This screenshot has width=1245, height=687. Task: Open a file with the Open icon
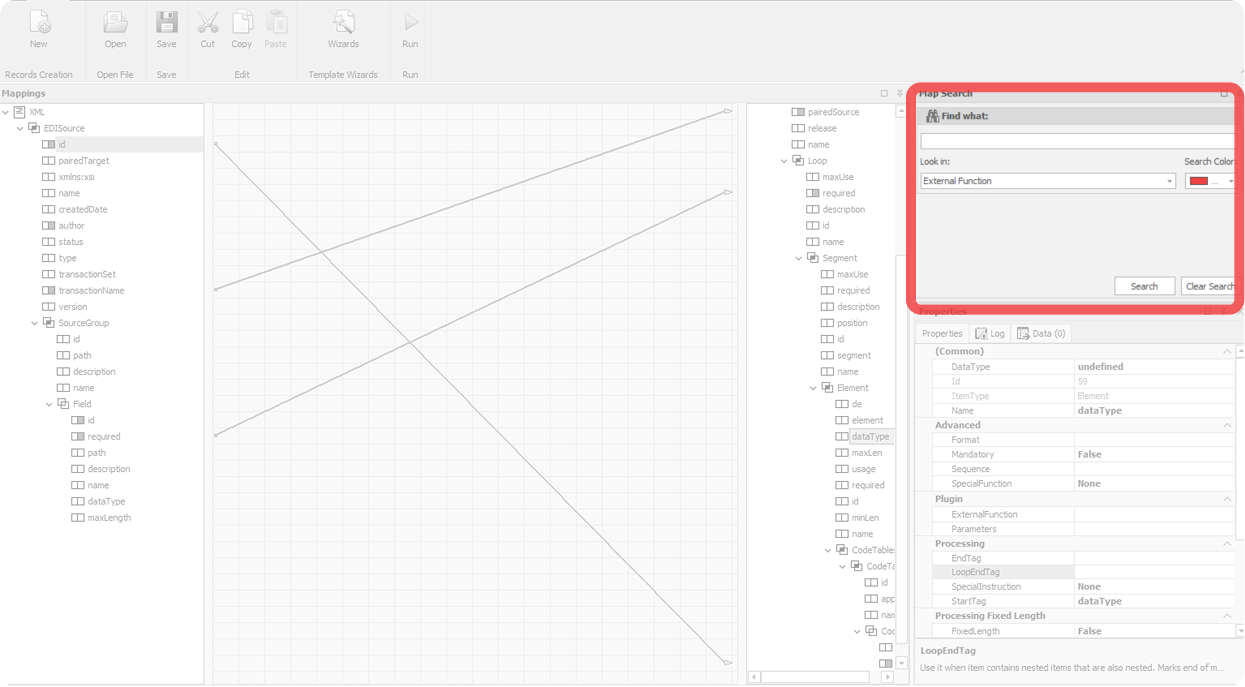pyautogui.click(x=115, y=23)
